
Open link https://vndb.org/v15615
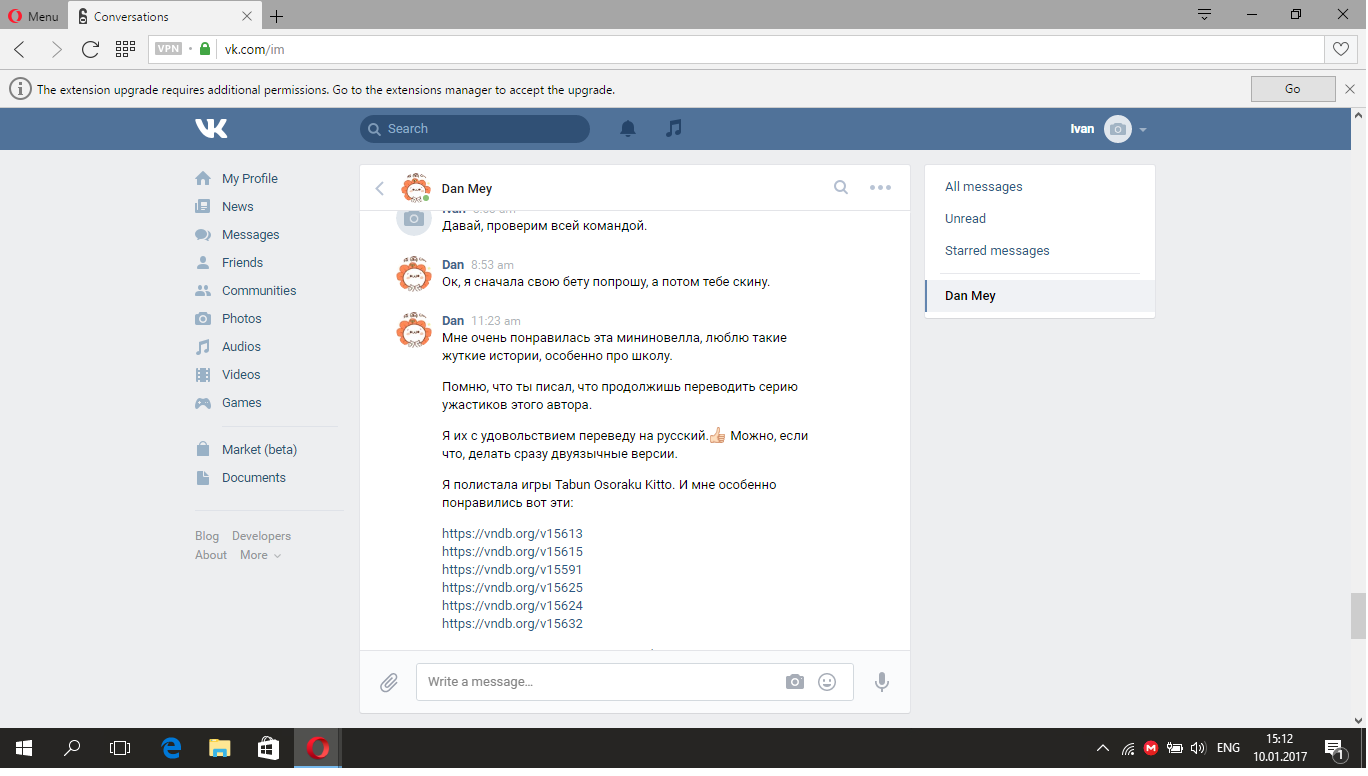(x=512, y=552)
